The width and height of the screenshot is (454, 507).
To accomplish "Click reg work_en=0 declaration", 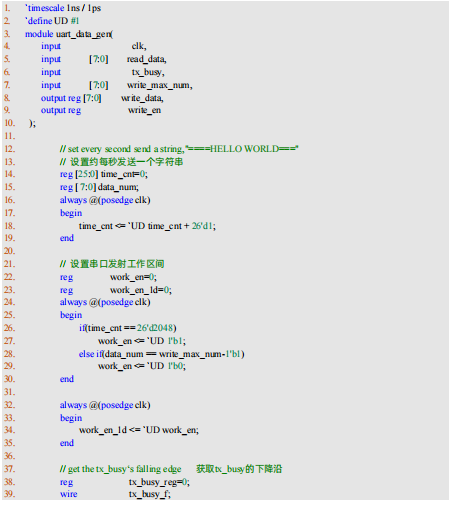I will coord(108,277).
